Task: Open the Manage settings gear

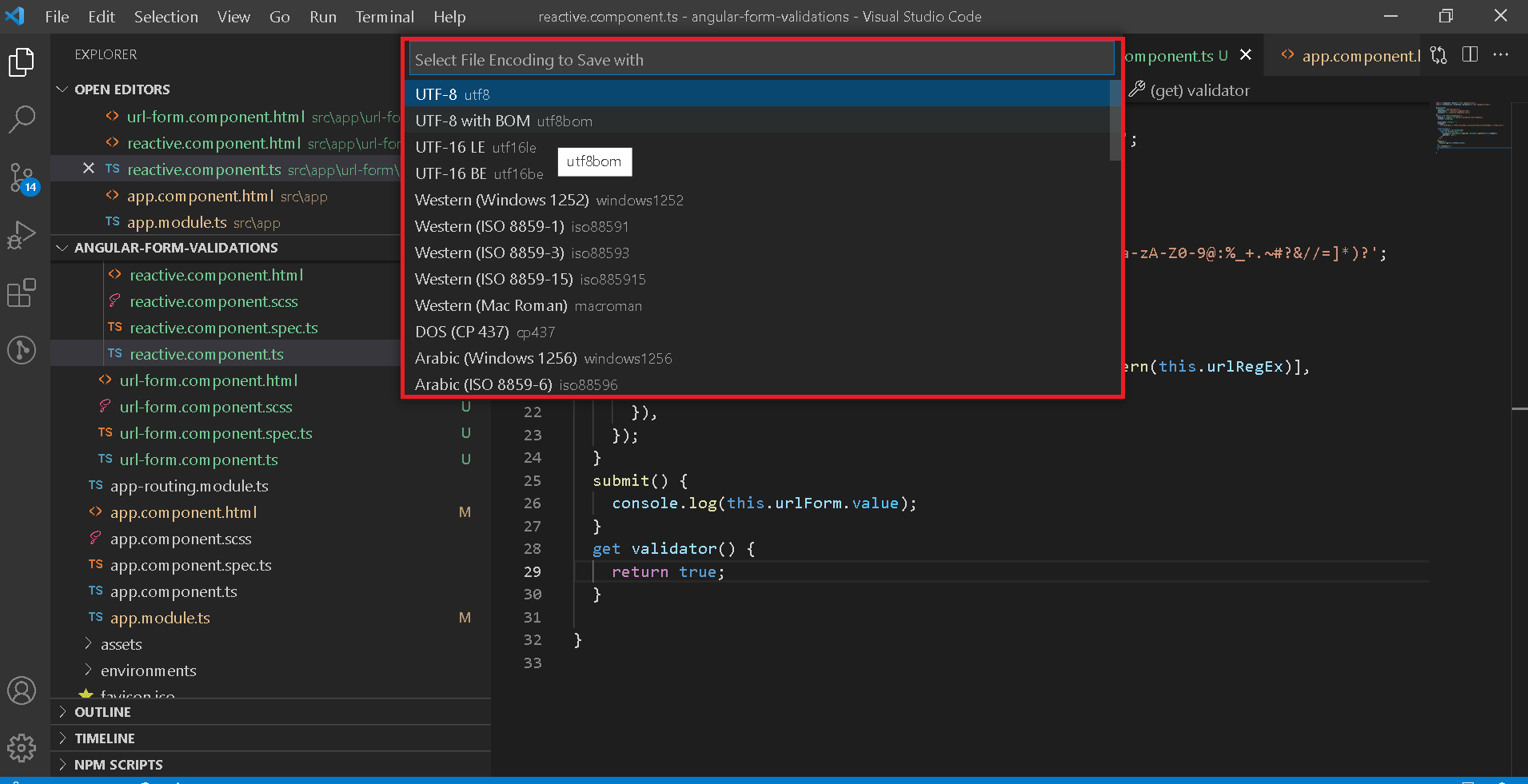Action: (22, 748)
